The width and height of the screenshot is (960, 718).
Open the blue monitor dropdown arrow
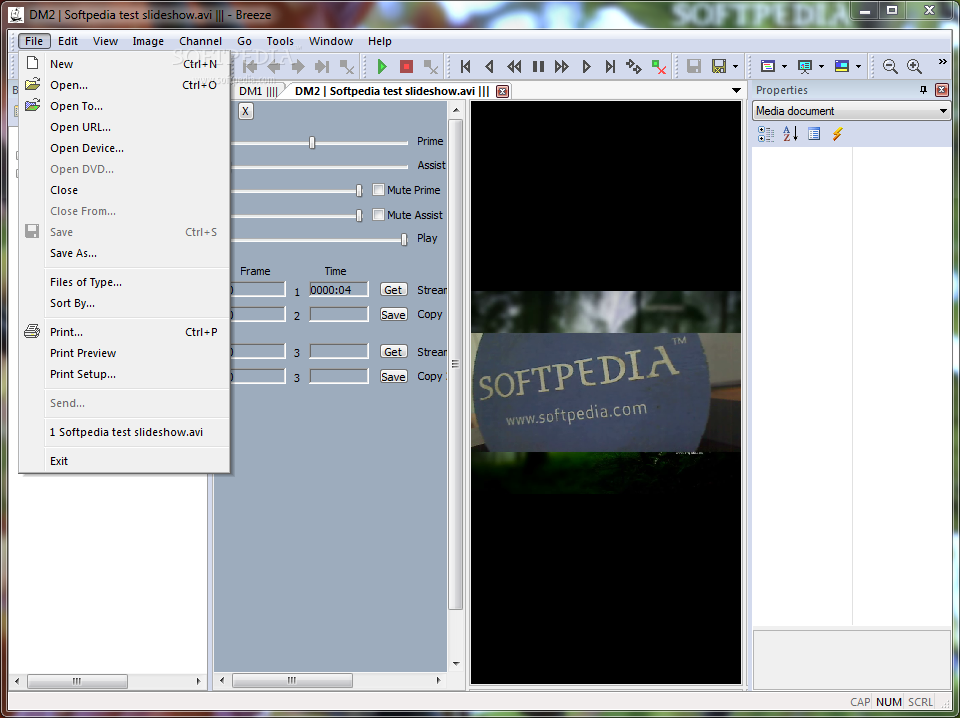858,67
